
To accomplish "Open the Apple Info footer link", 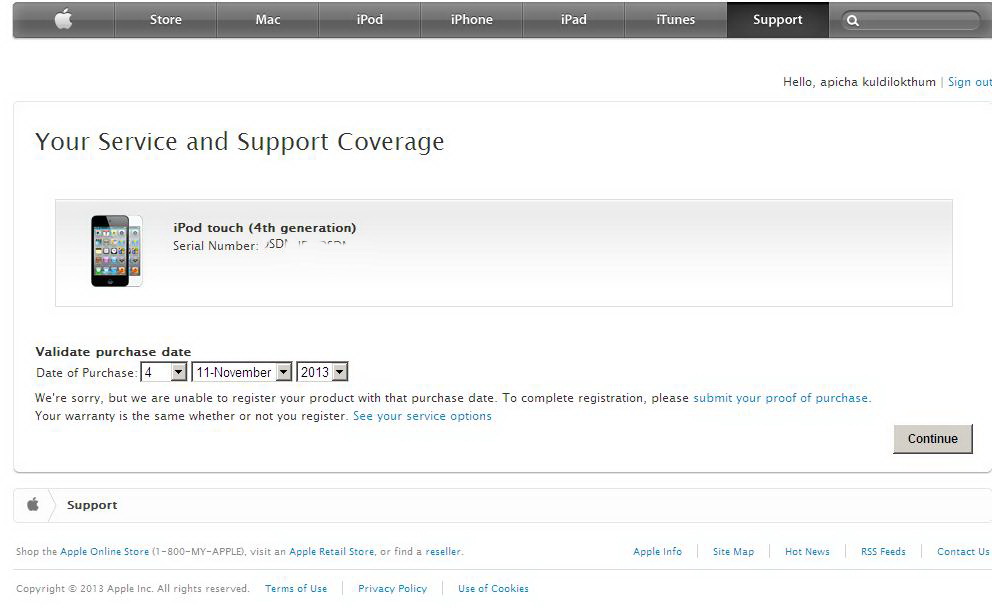I will point(657,551).
